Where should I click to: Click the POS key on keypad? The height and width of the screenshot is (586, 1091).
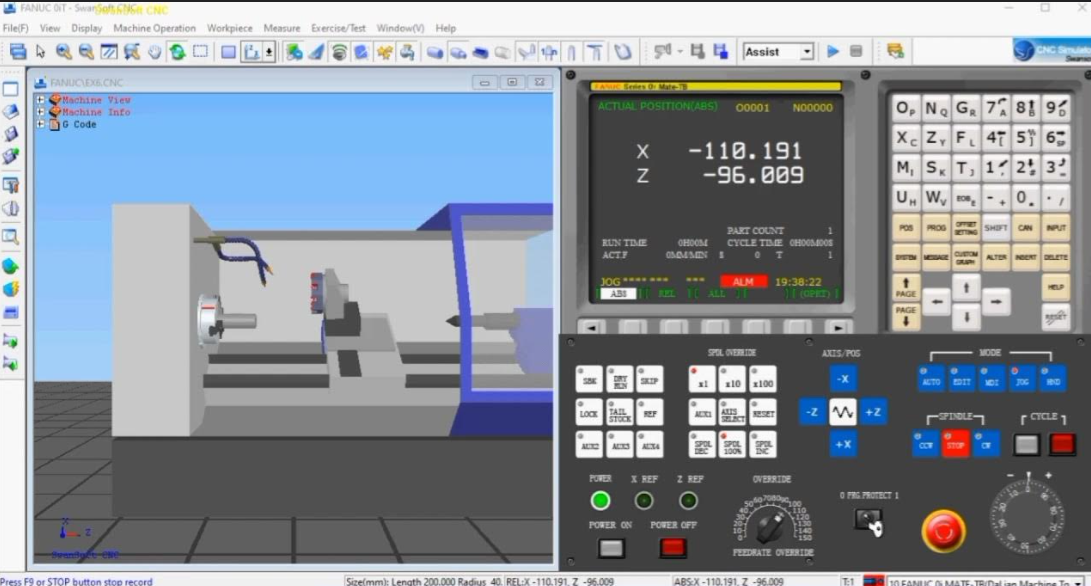pyautogui.click(x=905, y=228)
